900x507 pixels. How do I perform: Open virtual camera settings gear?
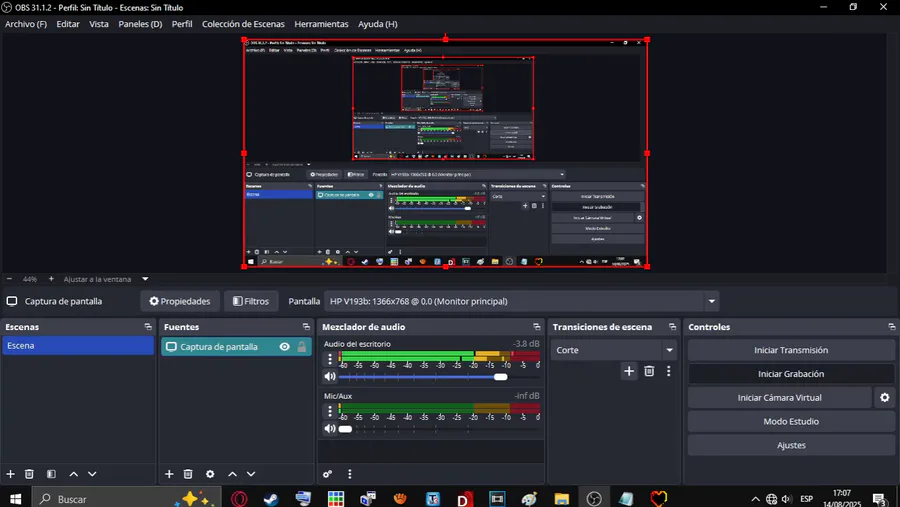pos(885,397)
